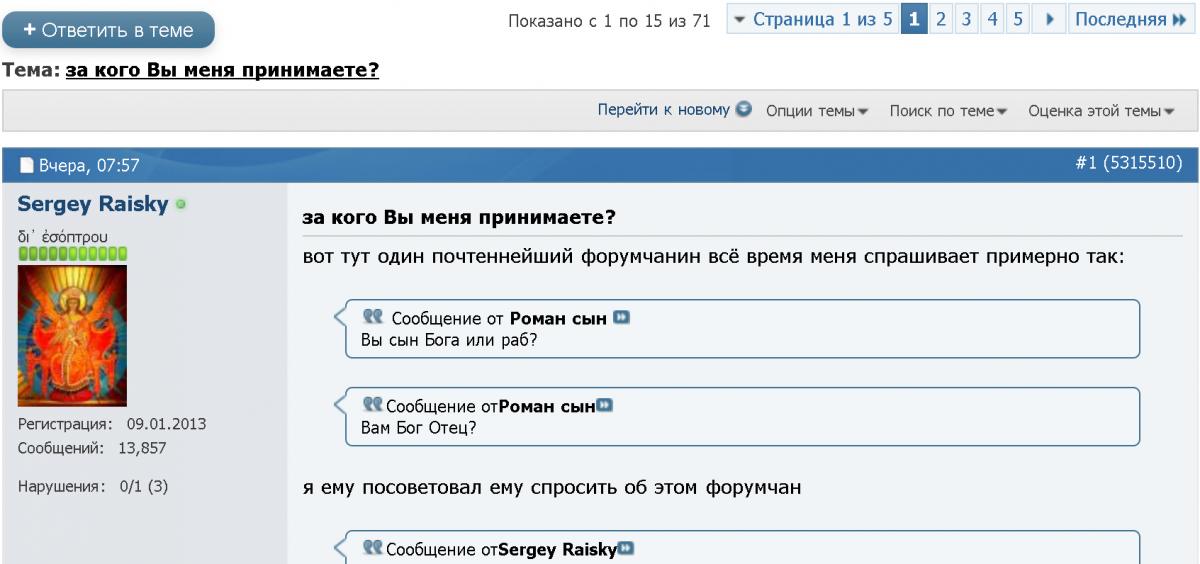Click the view-post icon in second Роман сын quote

[604, 405]
